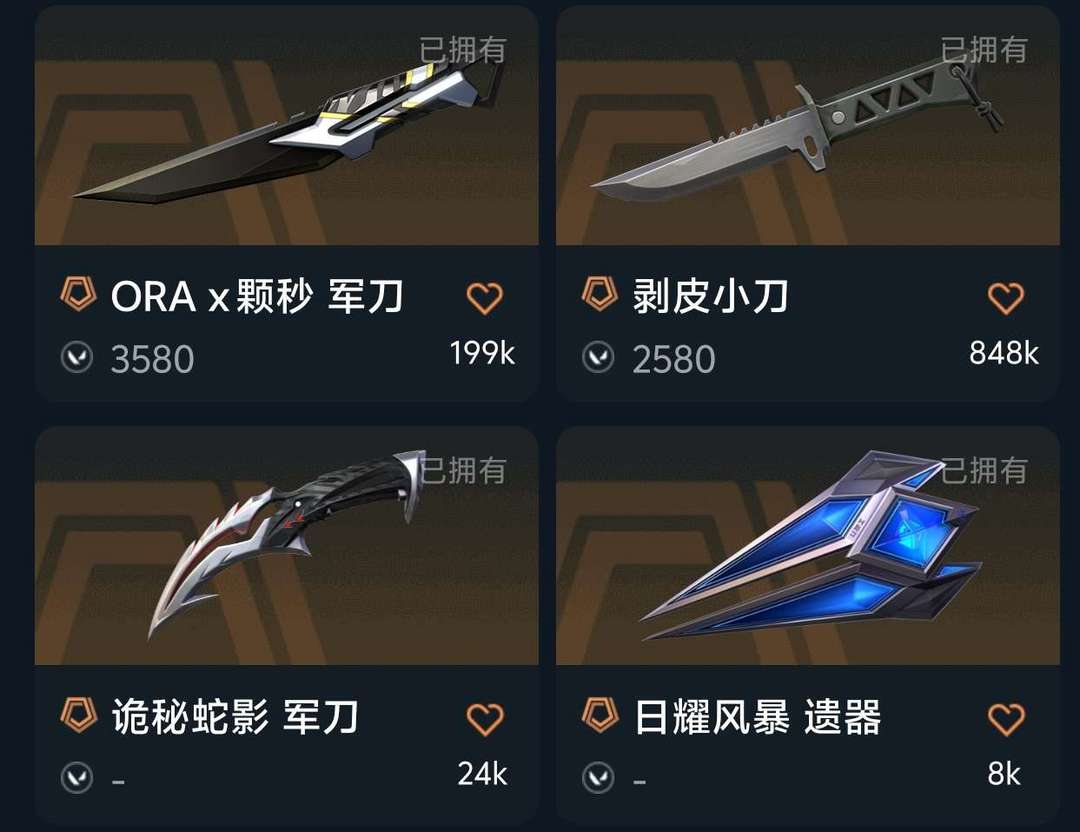Click the tier badge beside ORA x 颗秒 军刀
Viewport: 1080px width, 832px height.
point(78,294)
